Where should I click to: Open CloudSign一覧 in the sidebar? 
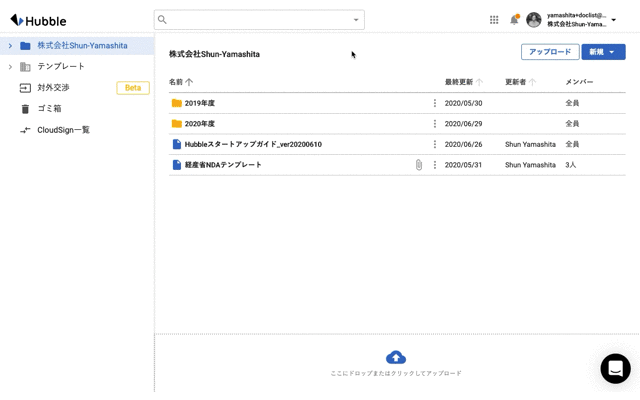63,130
